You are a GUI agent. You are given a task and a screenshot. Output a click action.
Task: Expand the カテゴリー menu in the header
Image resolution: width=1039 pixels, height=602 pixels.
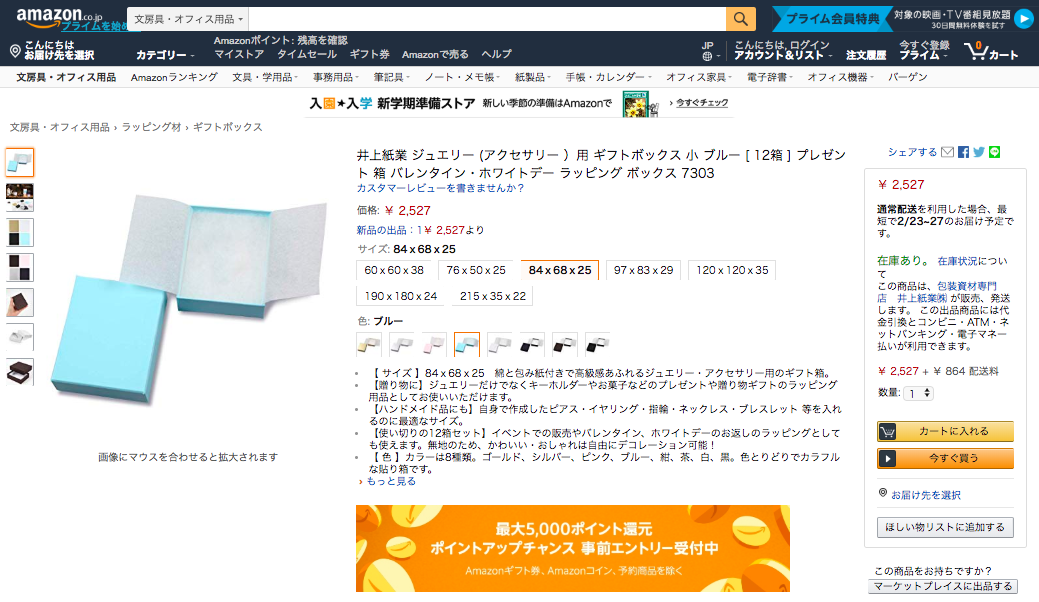pos(164,55)
